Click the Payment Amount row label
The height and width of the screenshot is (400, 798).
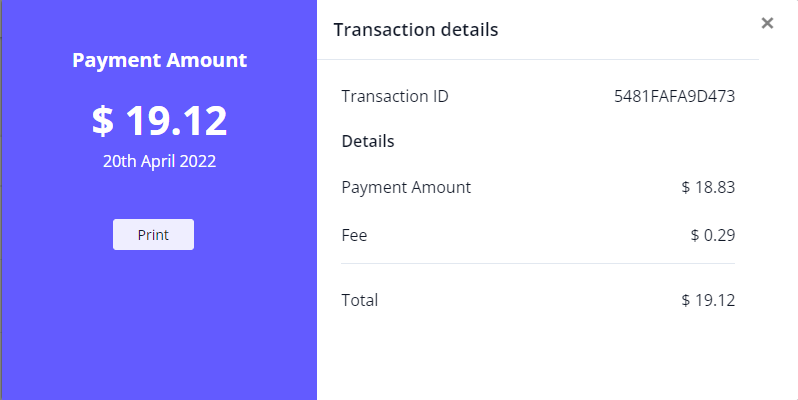pos(406,187)
